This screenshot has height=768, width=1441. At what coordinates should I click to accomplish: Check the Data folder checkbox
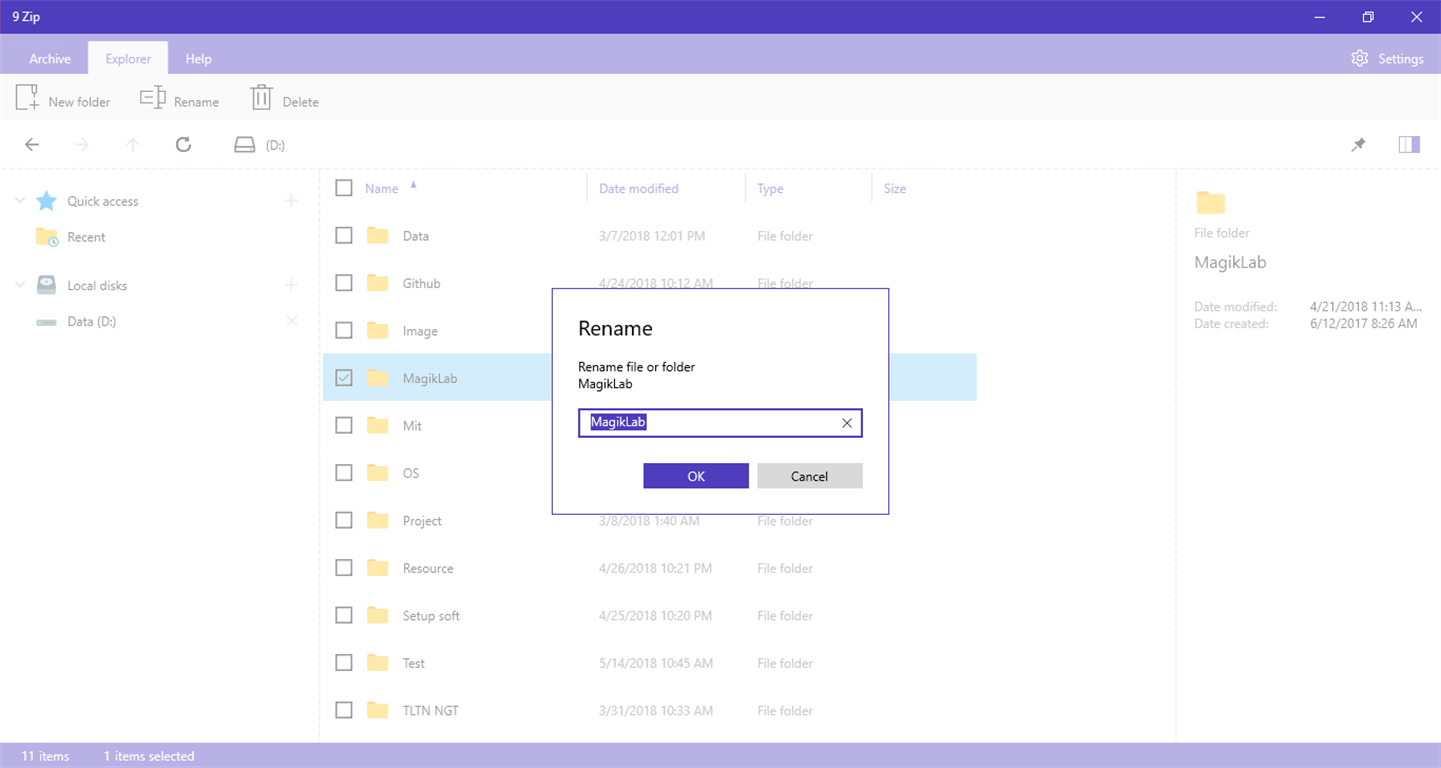point(344,236)
